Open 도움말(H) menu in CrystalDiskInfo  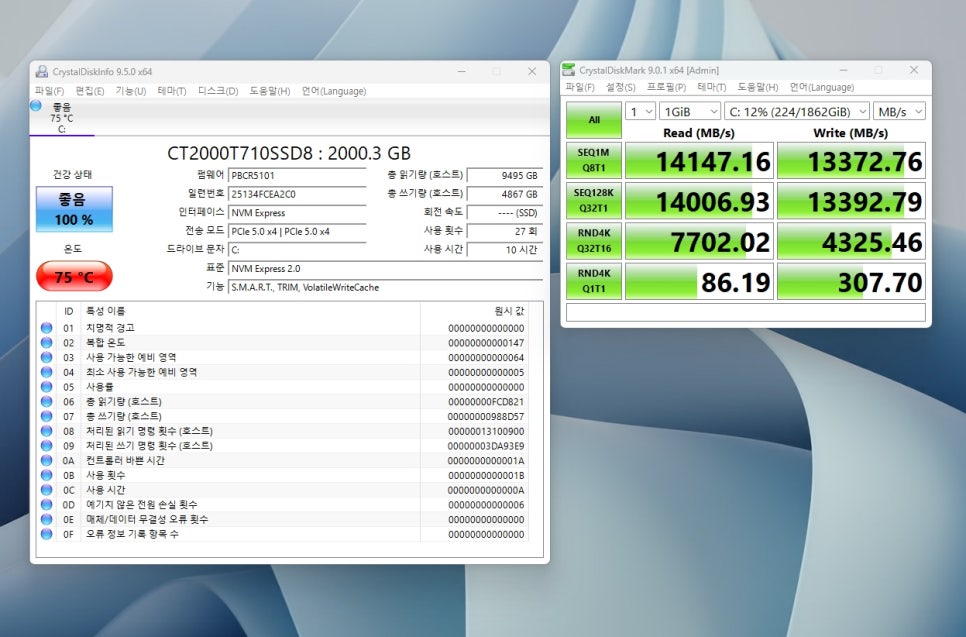(269, 91)
